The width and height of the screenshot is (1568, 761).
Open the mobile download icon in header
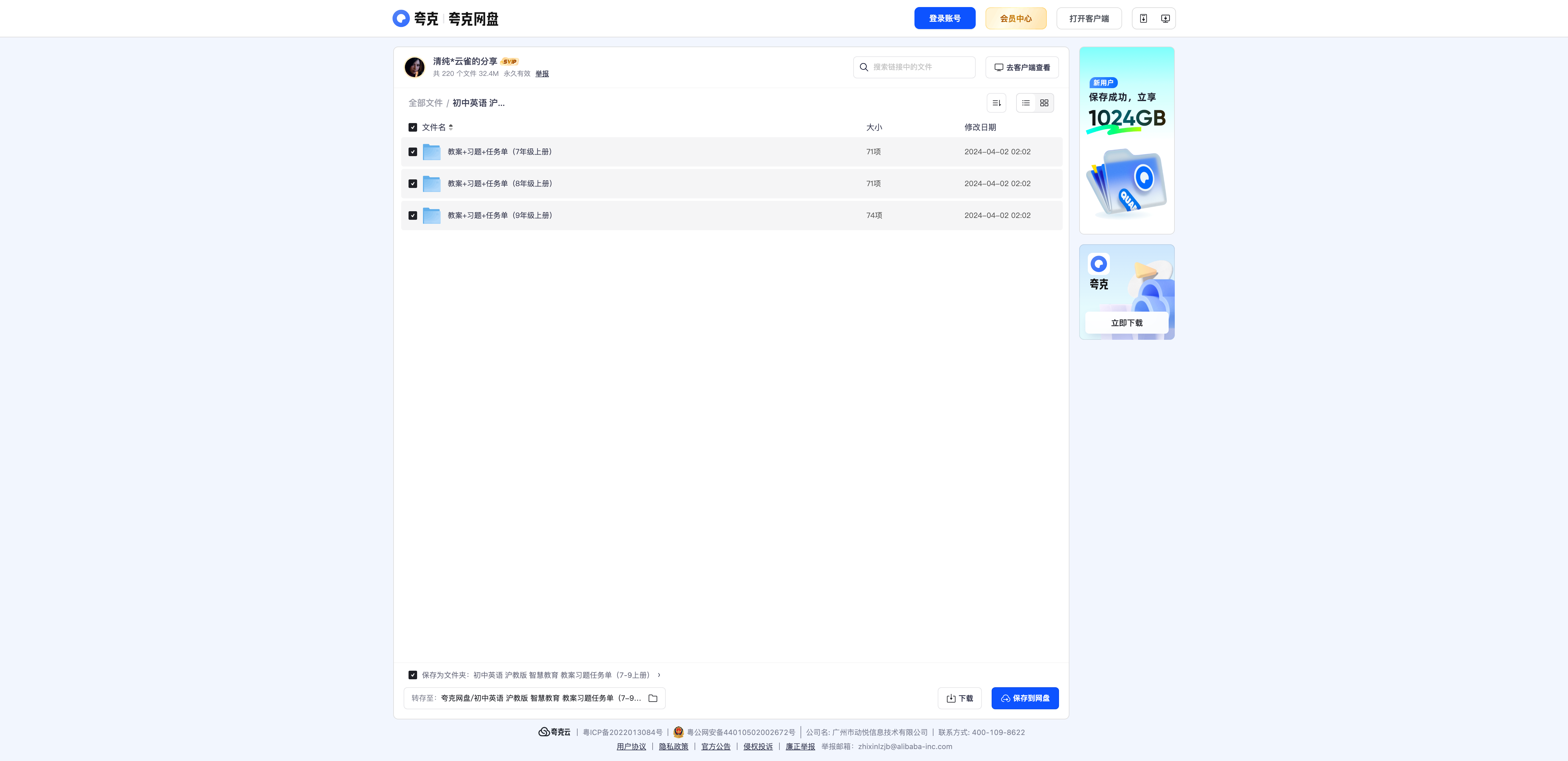coord(1143,18)
